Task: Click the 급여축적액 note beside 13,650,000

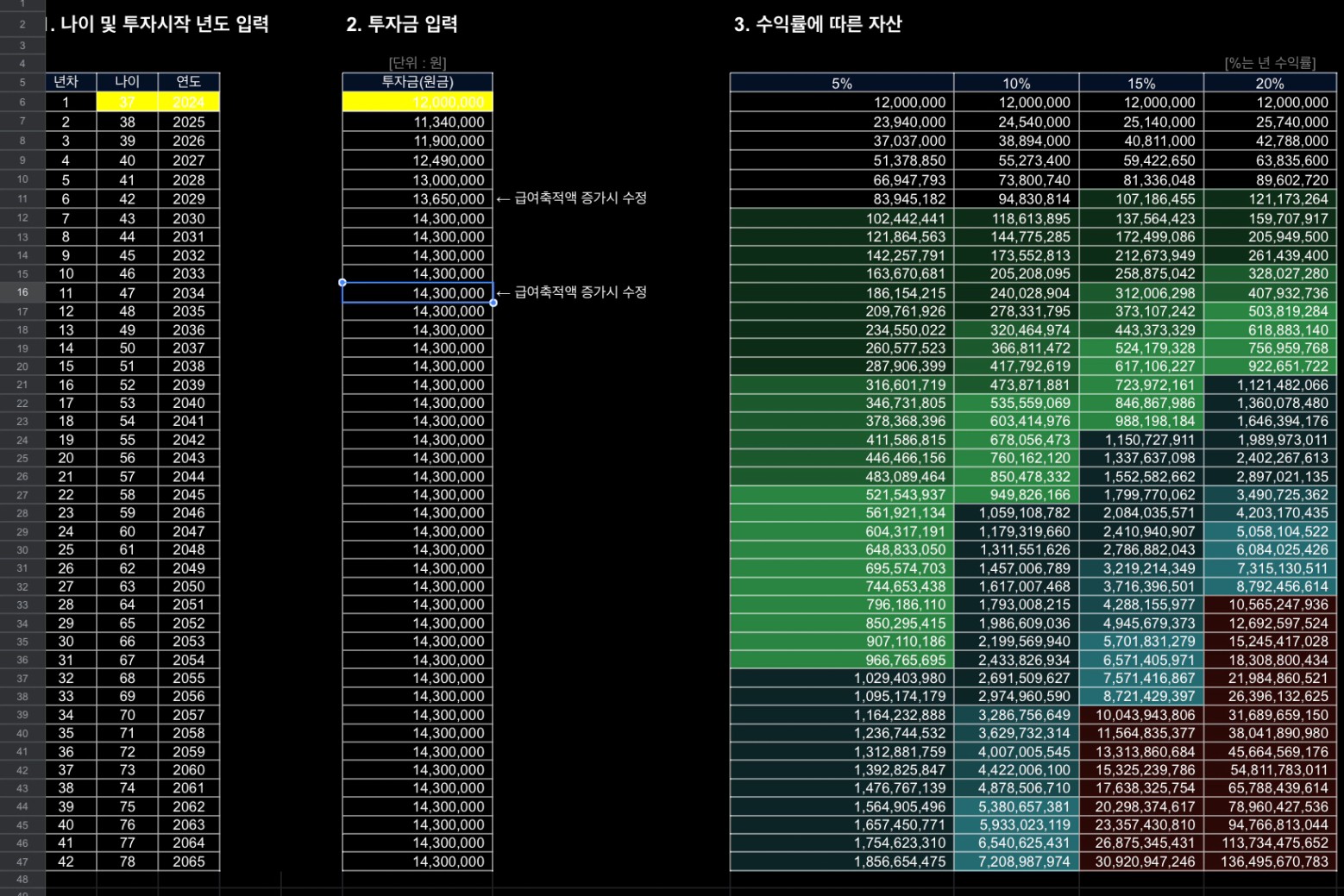Action: coord(580,198)
